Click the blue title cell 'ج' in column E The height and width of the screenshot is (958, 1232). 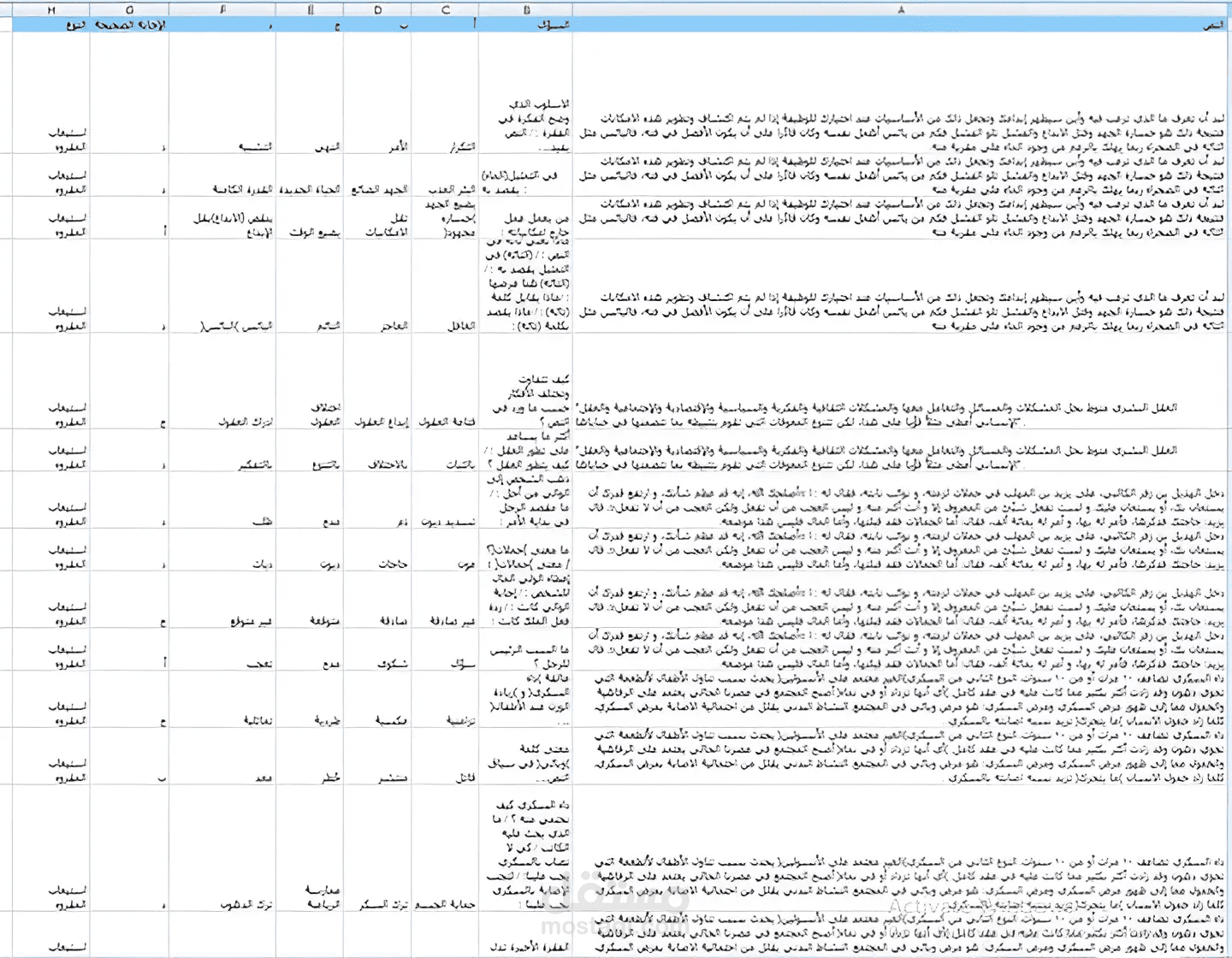pos(310,26)
